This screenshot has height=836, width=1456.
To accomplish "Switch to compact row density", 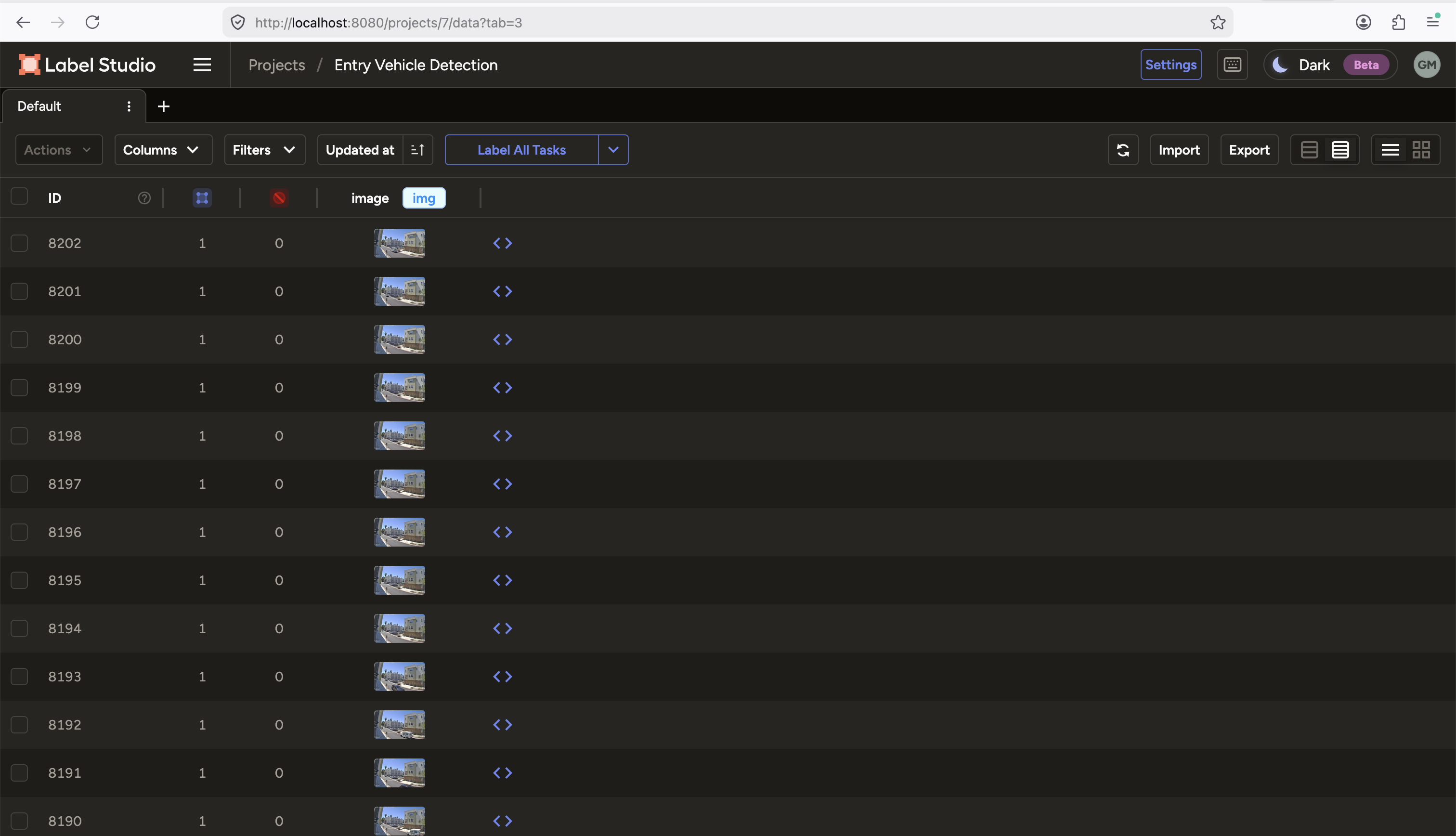I will pos(1340,150).
